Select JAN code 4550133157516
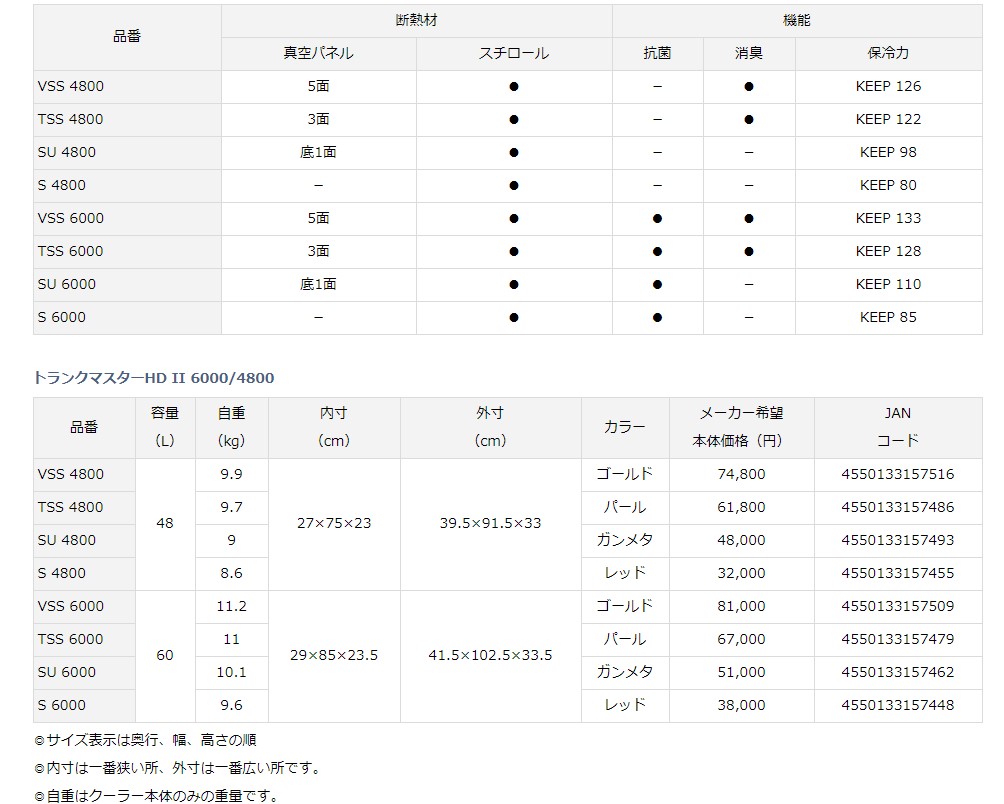Screen dimensions: 1004x804 (x=898, y=475)
